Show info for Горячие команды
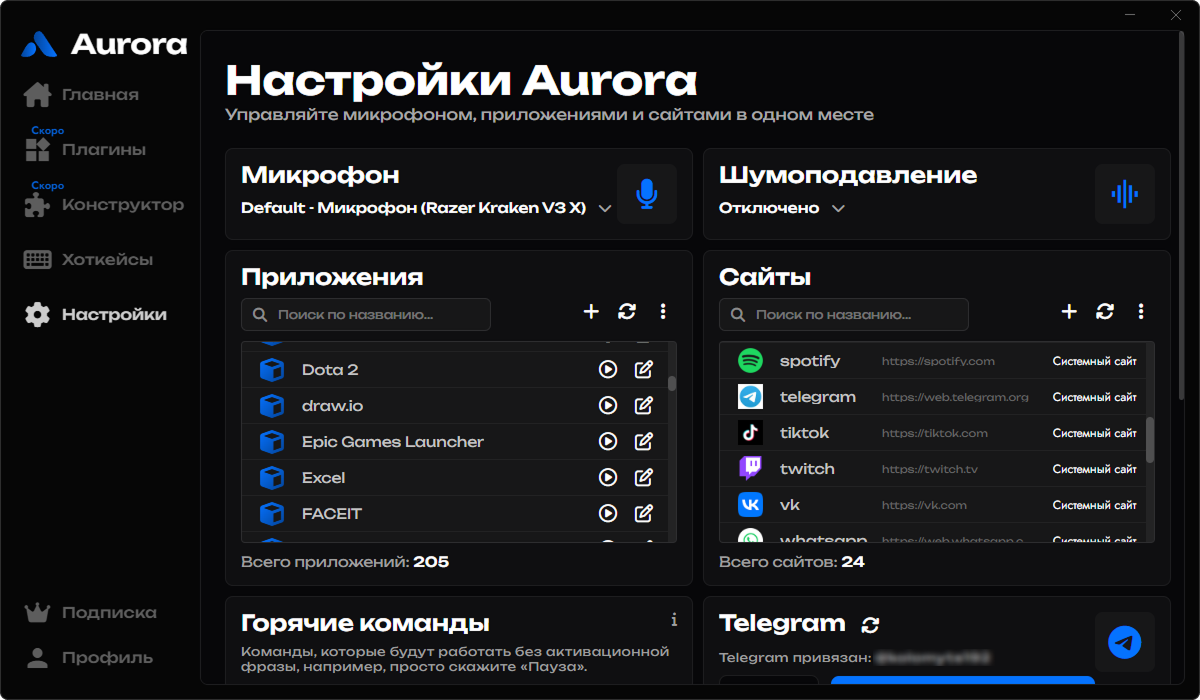This screenshot has height=700, width=1200. (674, 620)
